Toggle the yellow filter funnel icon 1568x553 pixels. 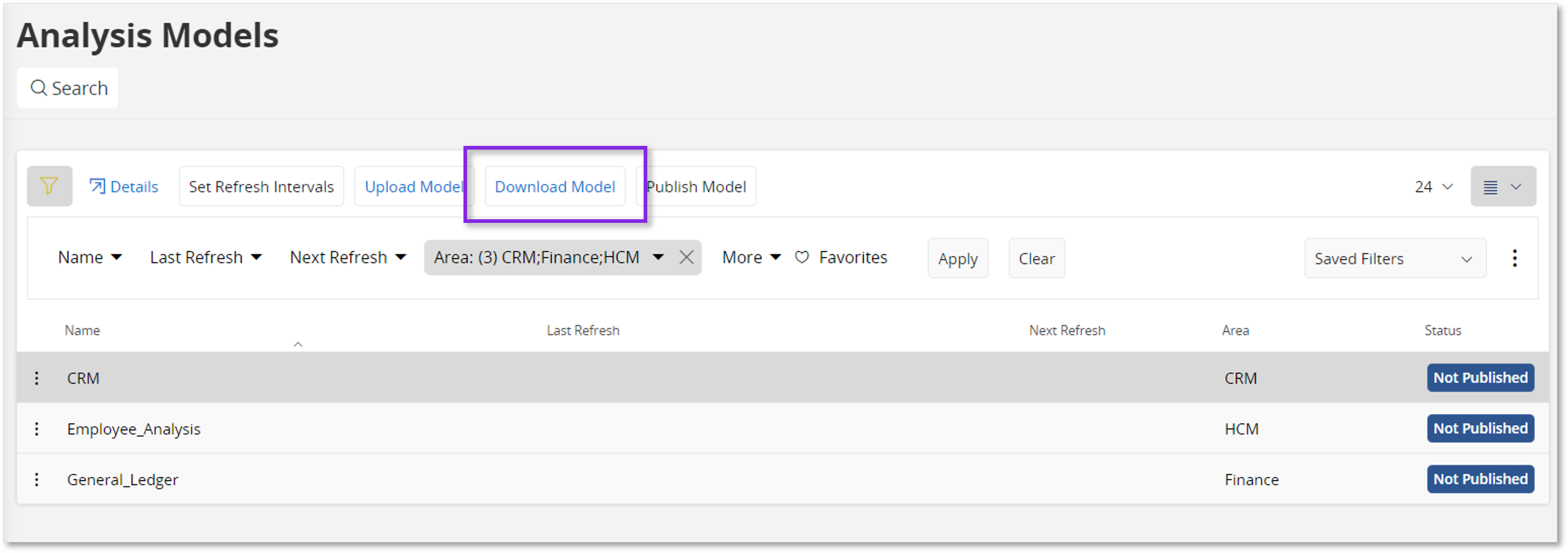(49, 186)
